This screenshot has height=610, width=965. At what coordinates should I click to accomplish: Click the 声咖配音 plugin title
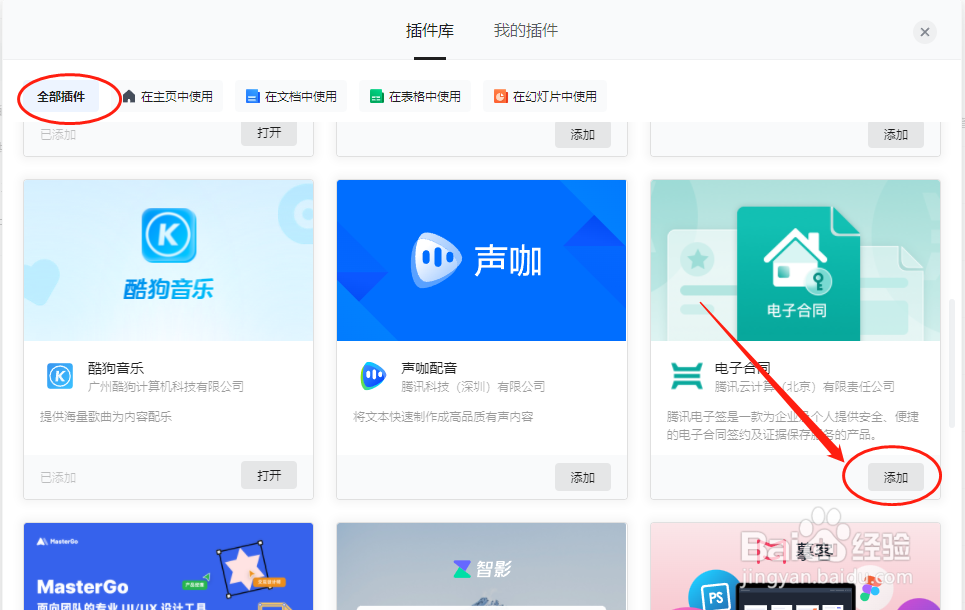click(429, 368)
